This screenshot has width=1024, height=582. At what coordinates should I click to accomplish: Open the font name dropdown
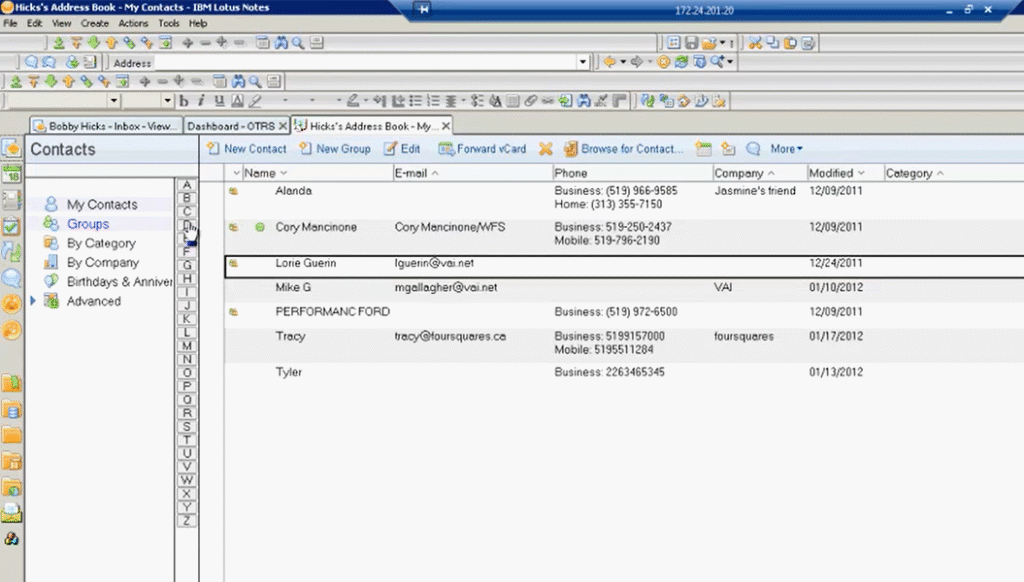114,101
